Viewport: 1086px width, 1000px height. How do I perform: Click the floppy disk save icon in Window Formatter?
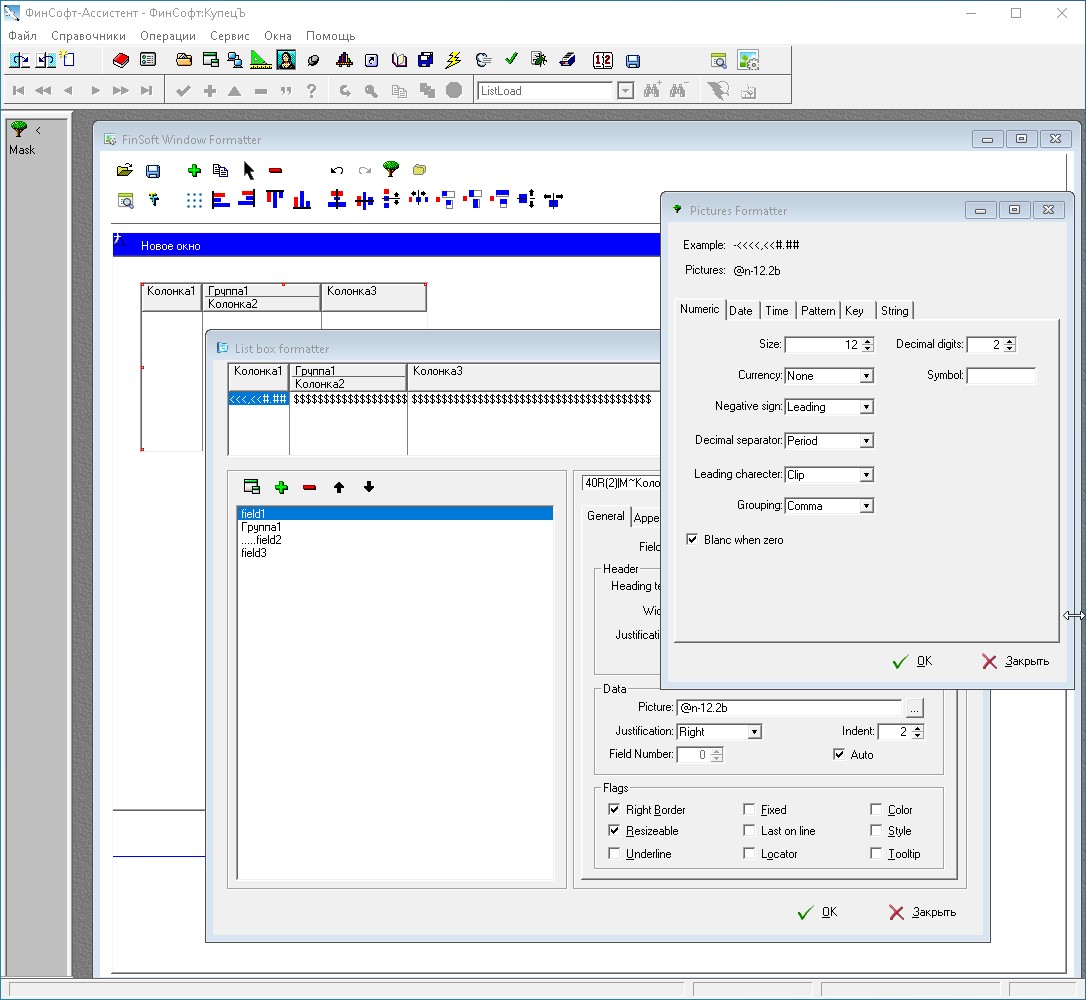tap(153, 171)
